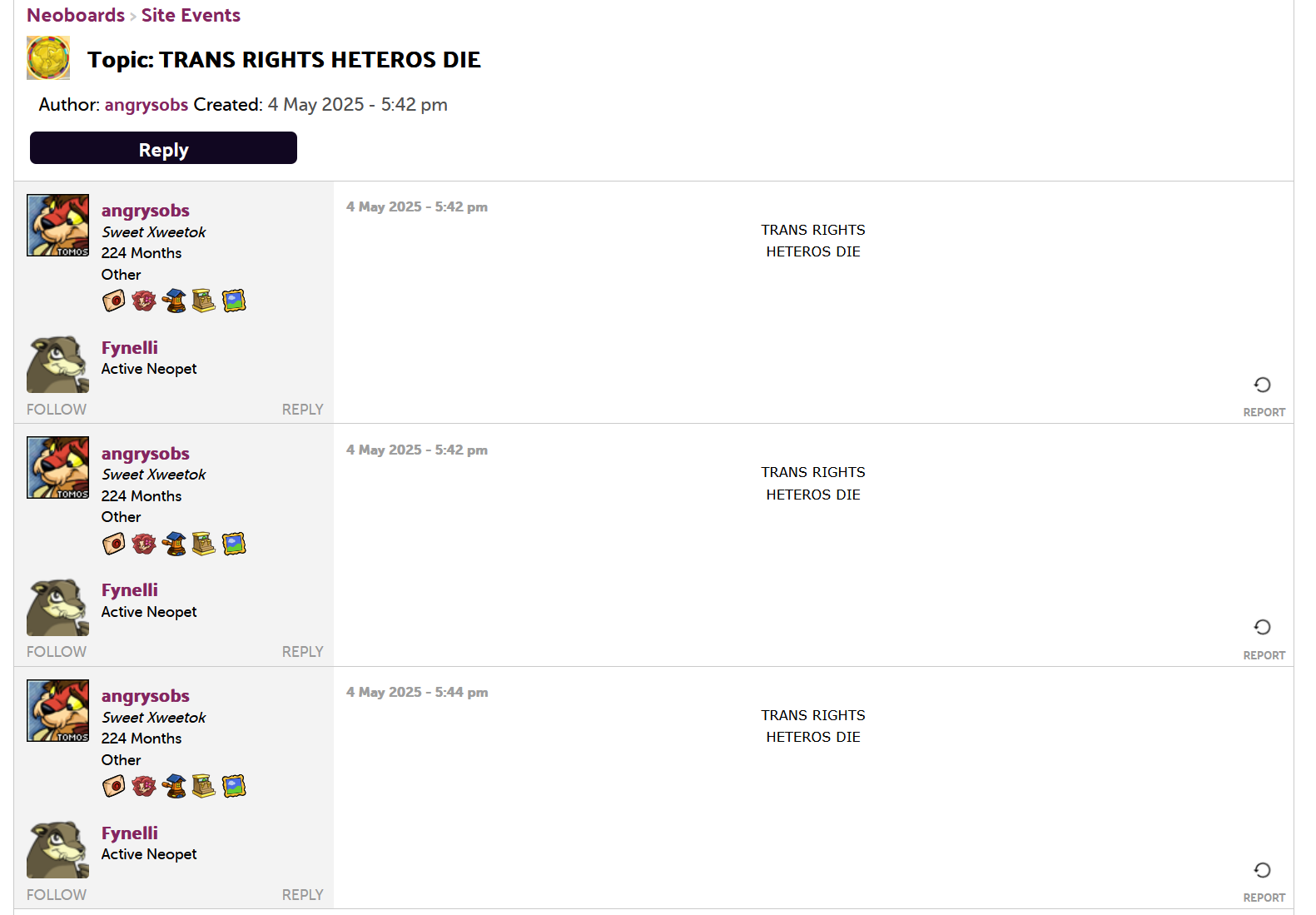Open Fynelli pet link in third post
The height and width of the screenshot is (915, 1316).
(x=130, y=833)
